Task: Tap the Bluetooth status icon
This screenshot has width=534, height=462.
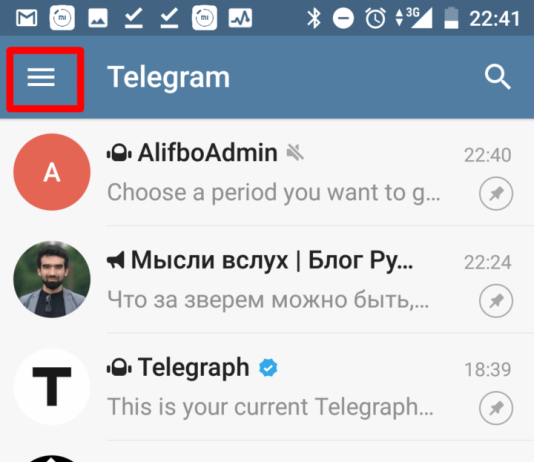Action: [314, 18]
